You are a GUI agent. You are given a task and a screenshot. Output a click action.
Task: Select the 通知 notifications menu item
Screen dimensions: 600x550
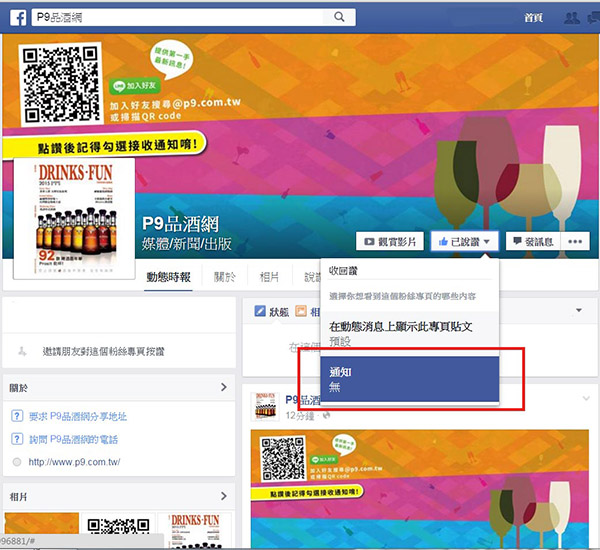tap(409, 379)
